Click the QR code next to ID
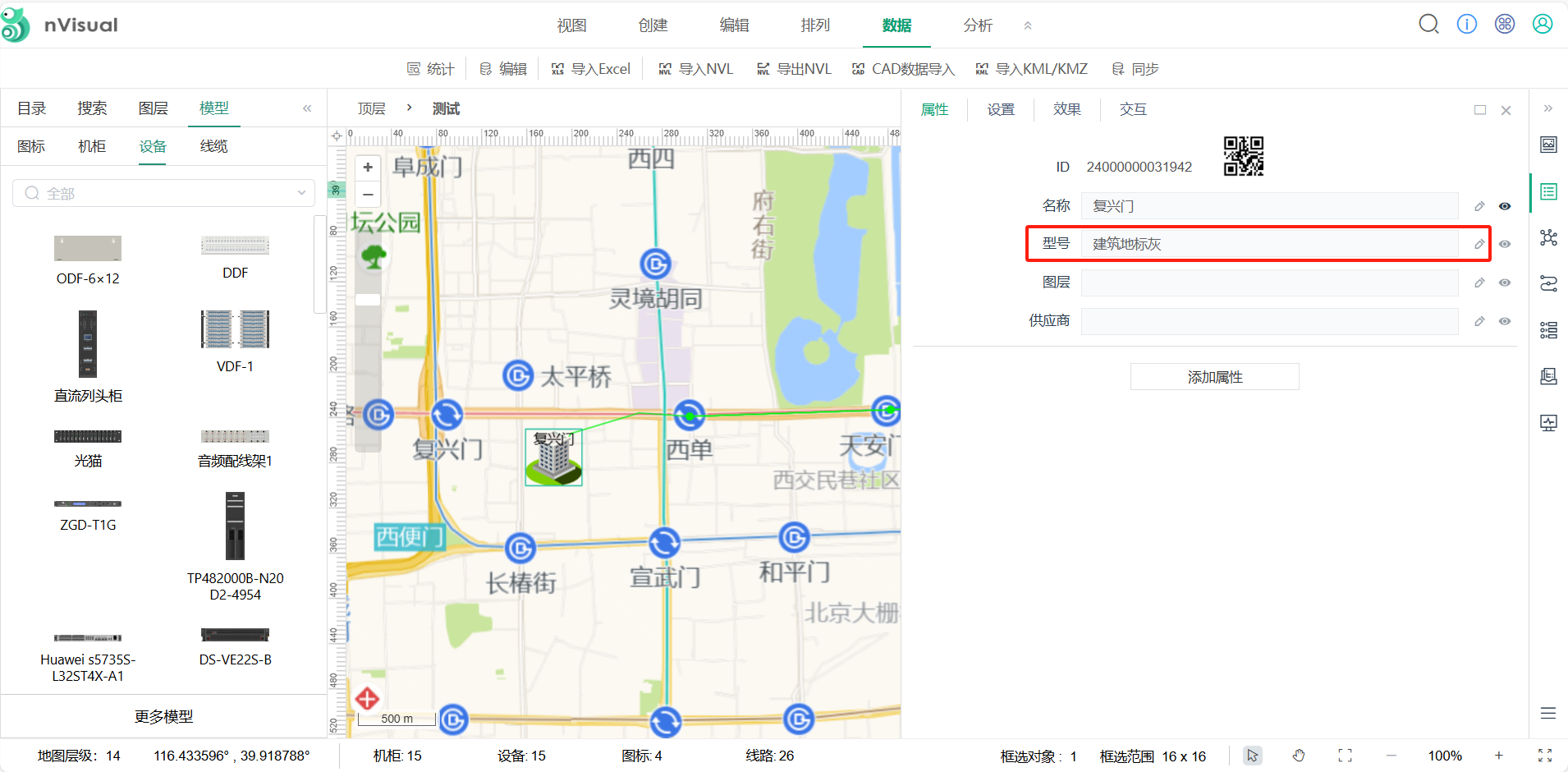Screen dimensions: 1568x772 1244,156
